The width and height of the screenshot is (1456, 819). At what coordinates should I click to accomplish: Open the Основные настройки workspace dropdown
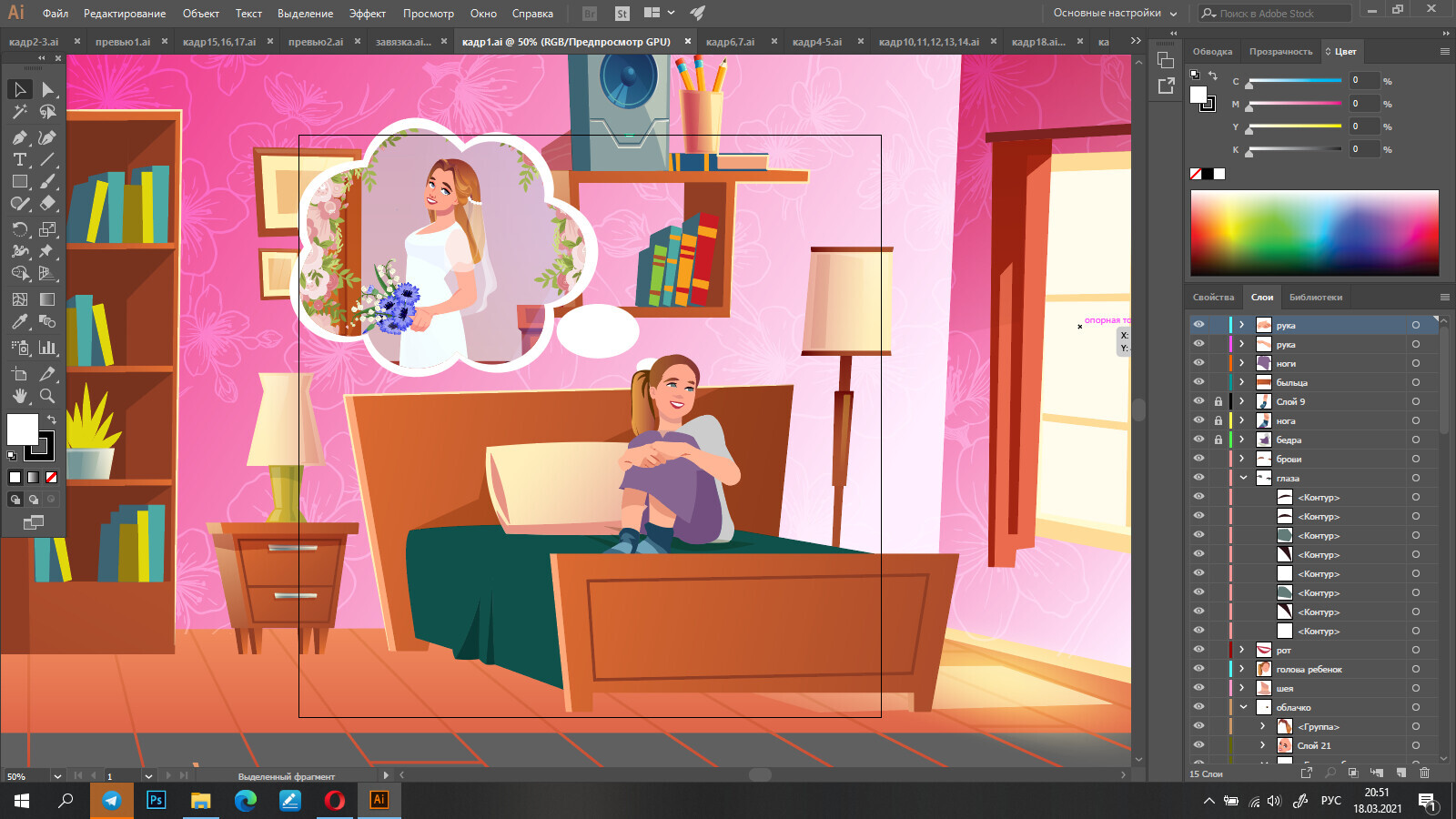click(x=1112, y=13)
